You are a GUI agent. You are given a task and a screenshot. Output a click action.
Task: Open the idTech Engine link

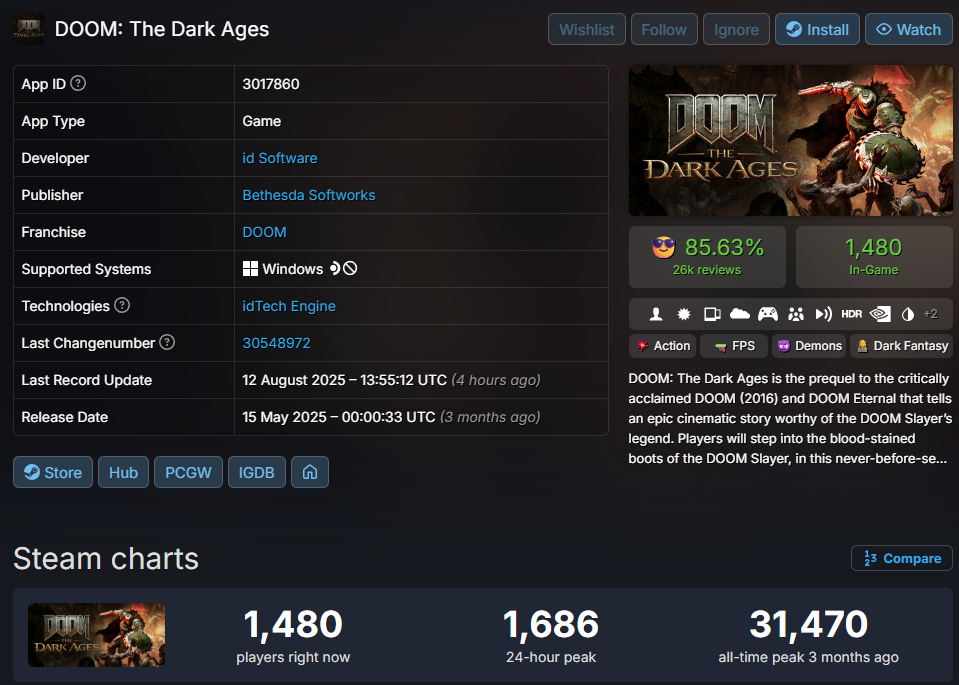[x=289, y=306]
